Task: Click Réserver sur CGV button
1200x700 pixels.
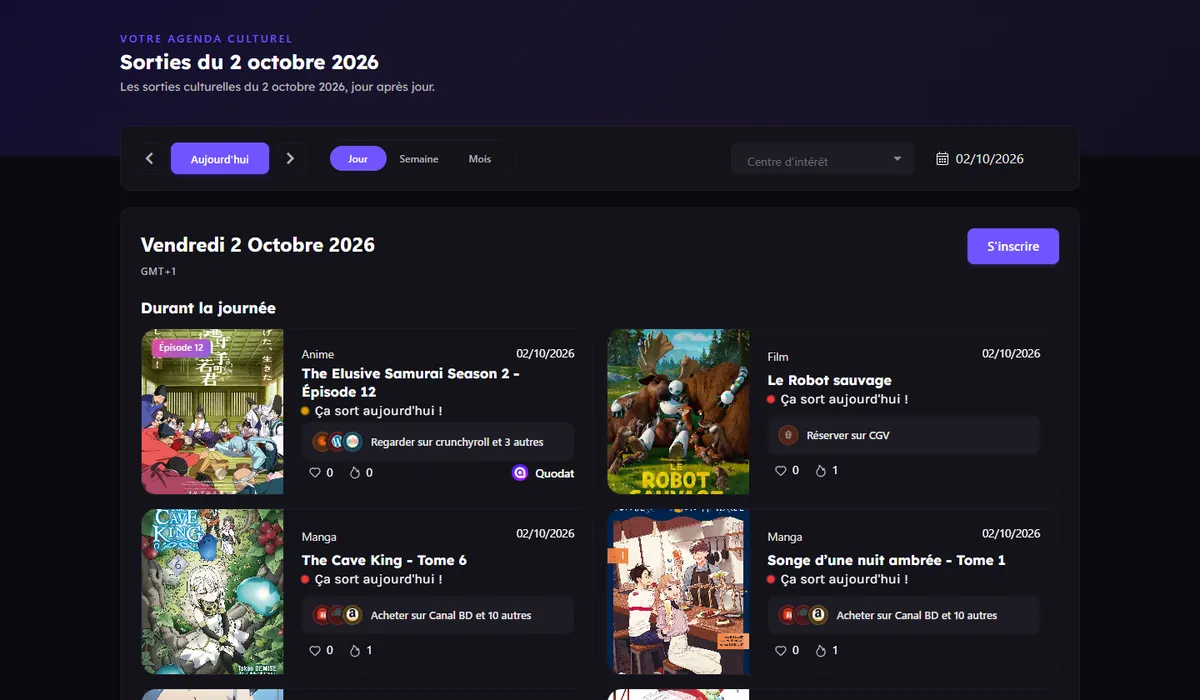Action: pos(904,435)
